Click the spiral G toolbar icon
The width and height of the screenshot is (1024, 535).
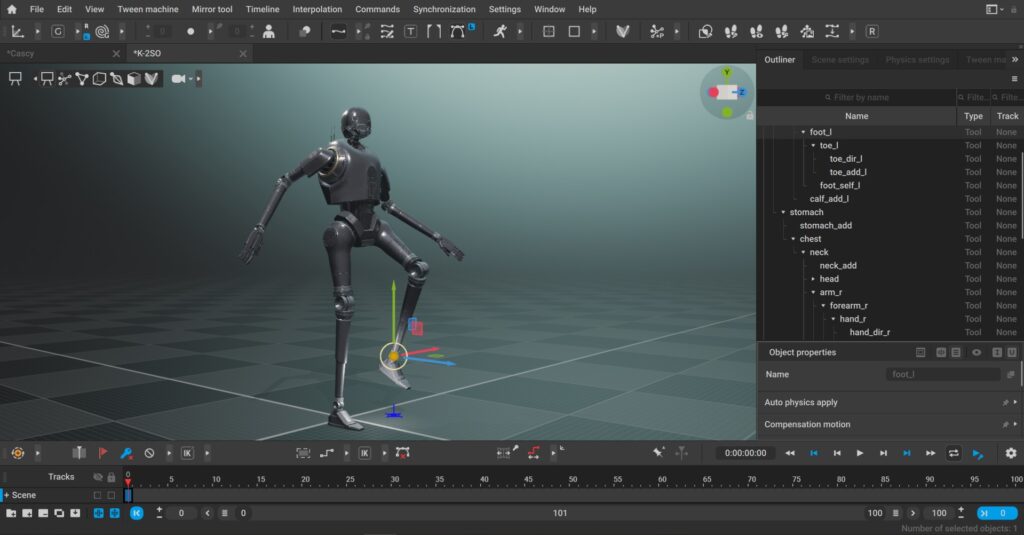(x=102, y=31)
